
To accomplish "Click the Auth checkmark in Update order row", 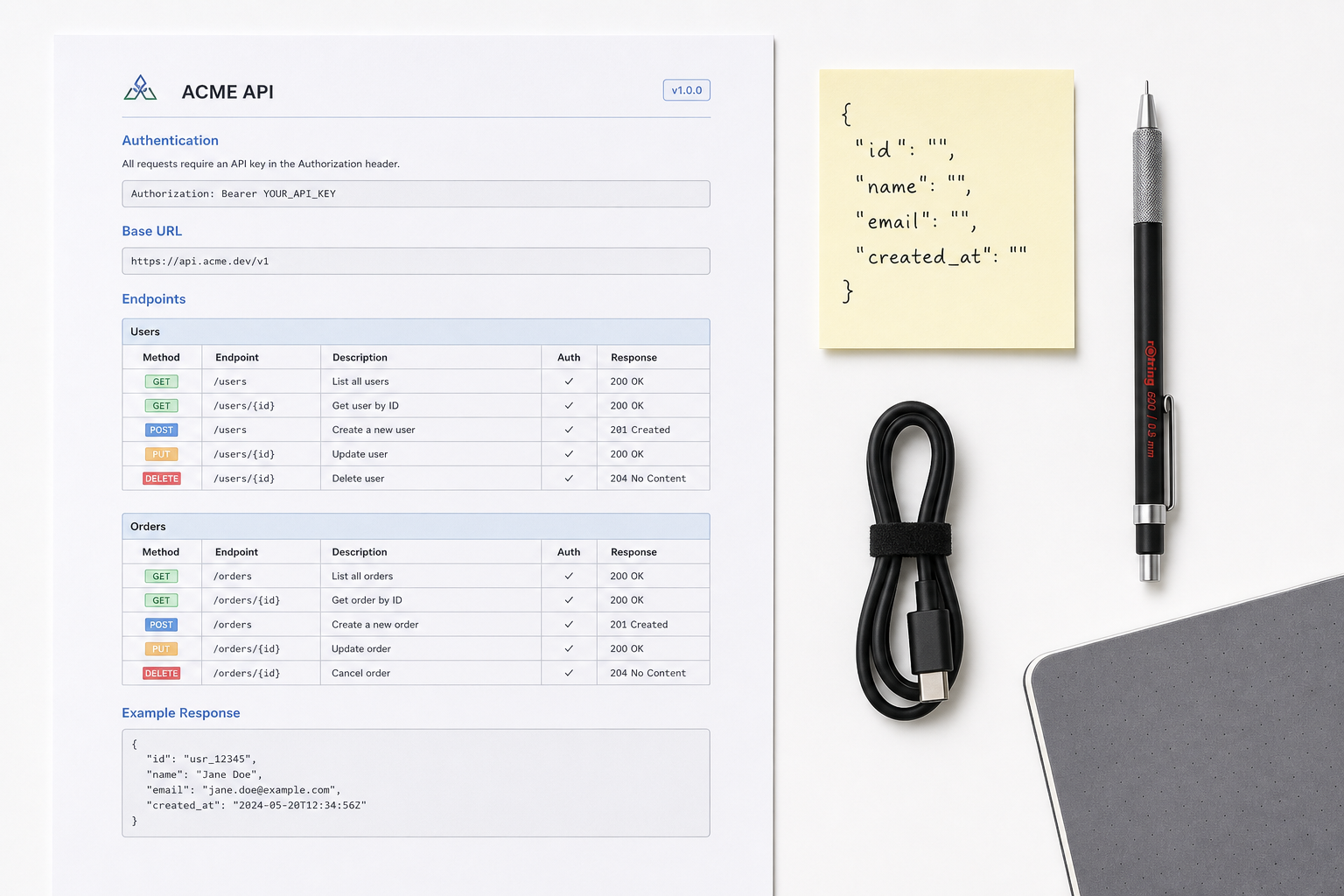I will click(x=569, y=648).
